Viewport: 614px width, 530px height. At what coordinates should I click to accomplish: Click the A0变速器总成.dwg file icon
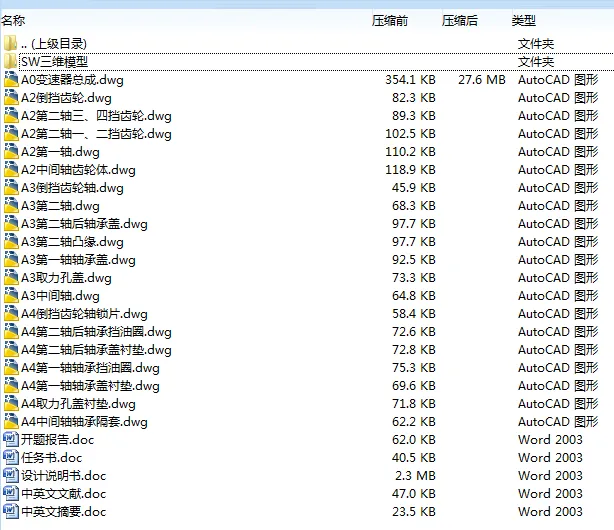click(x=11, y=80)
